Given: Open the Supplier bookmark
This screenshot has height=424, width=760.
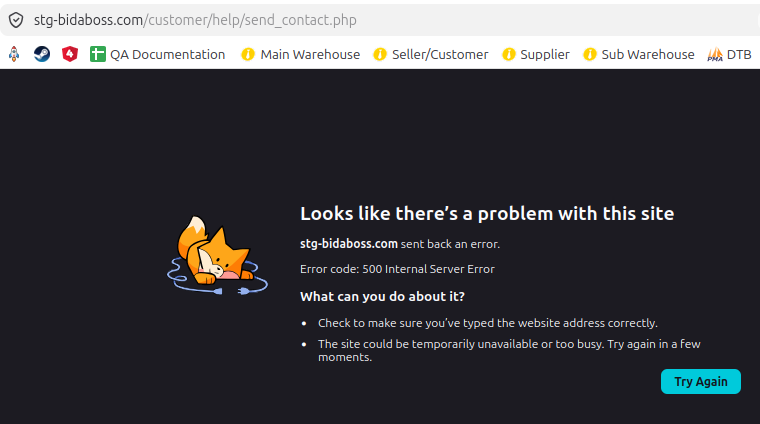Looking at the screenshot, I should pos(536,54).
